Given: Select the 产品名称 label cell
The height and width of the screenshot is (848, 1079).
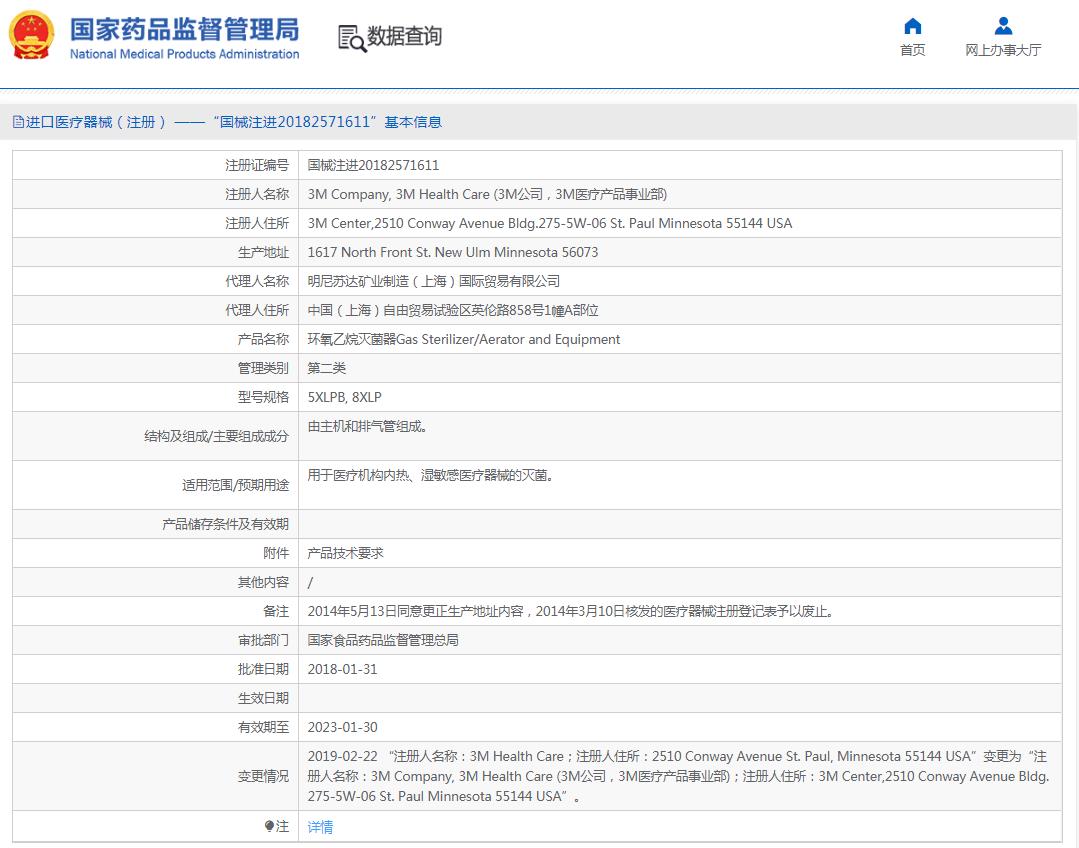Looking at the screenshot, I should (x=156, y=339).
